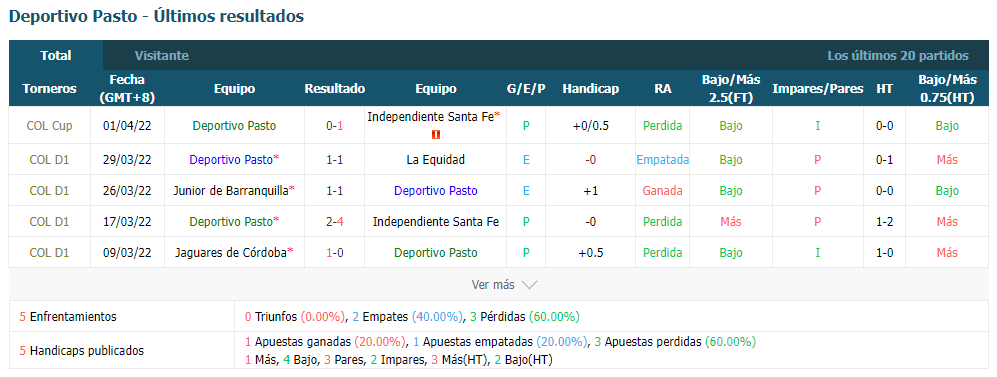The width and height of the screenshot is (997, 377).
Task: Expand the Ver más chevron arrow
Action: click(x=529, y=285)
